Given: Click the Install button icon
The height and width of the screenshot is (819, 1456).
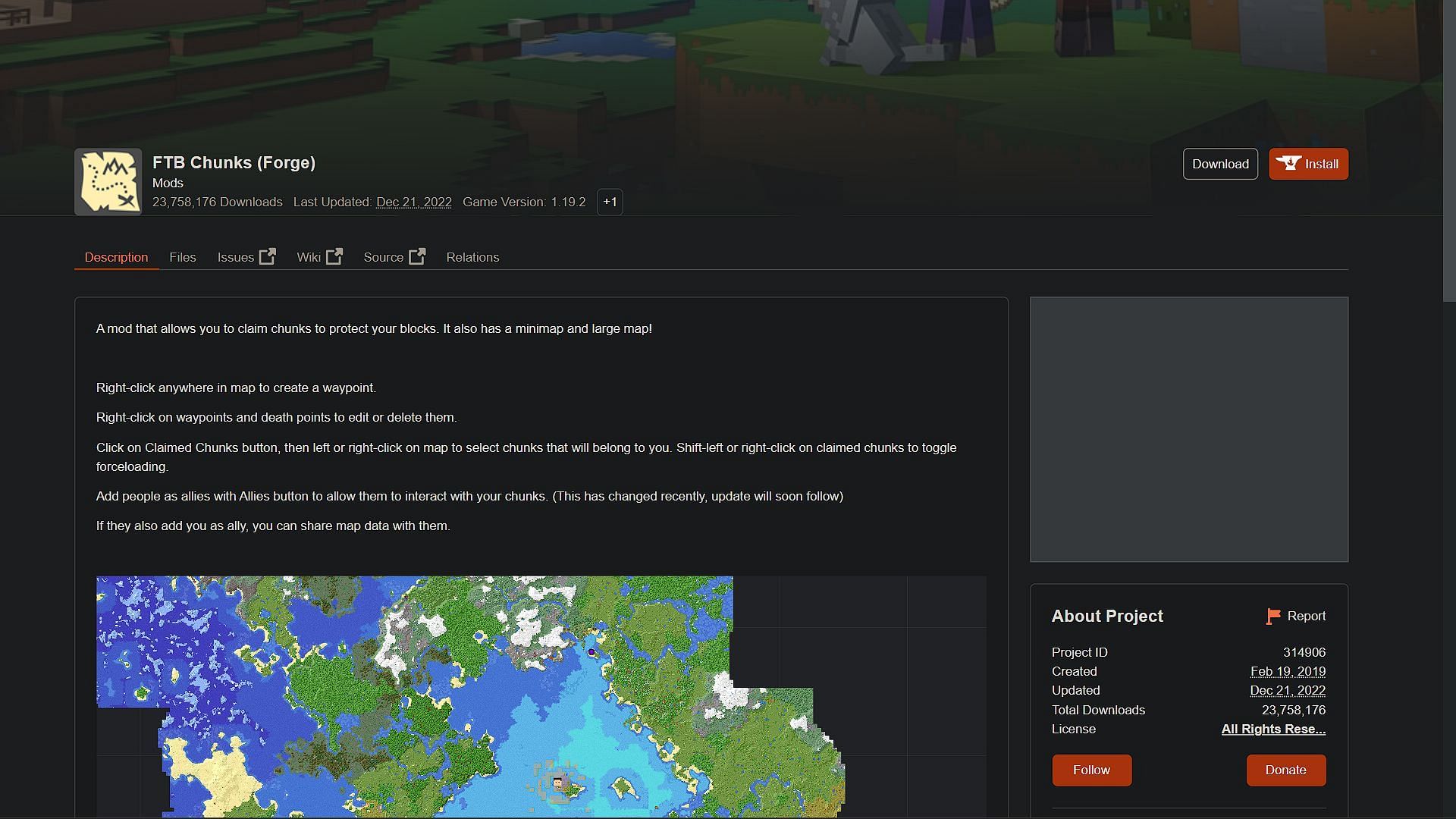Looking at the screenshot, I should click(x=1289, y=163).
